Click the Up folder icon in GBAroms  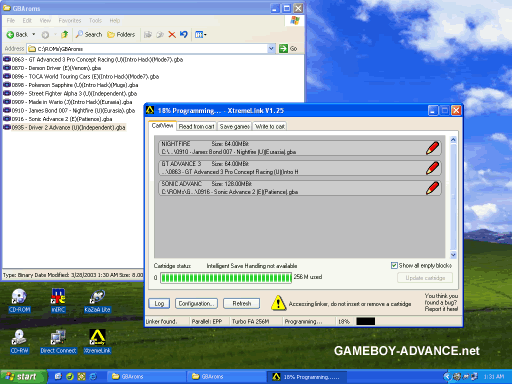(65, 34)
